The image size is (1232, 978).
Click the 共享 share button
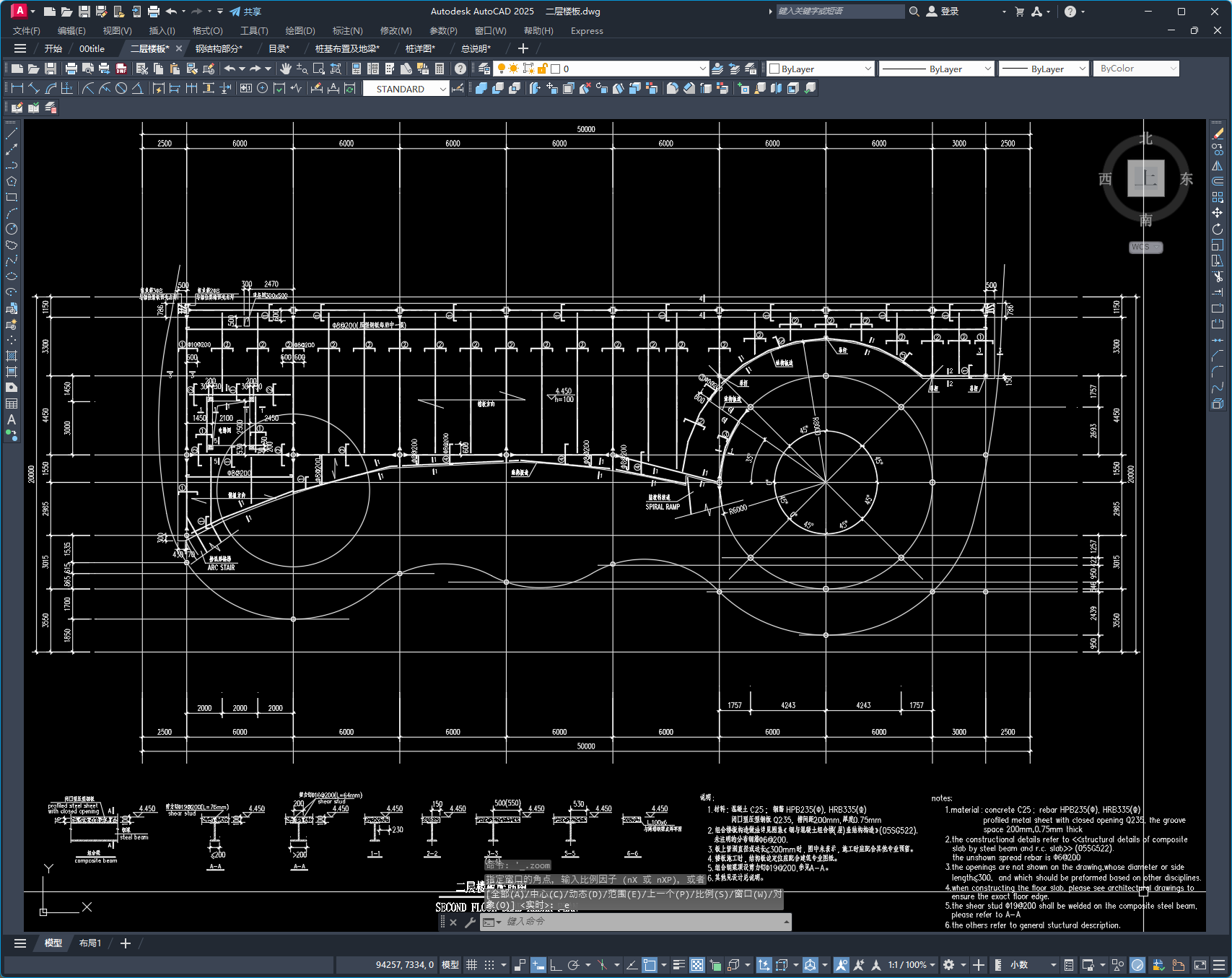click(x=245, y=12)
